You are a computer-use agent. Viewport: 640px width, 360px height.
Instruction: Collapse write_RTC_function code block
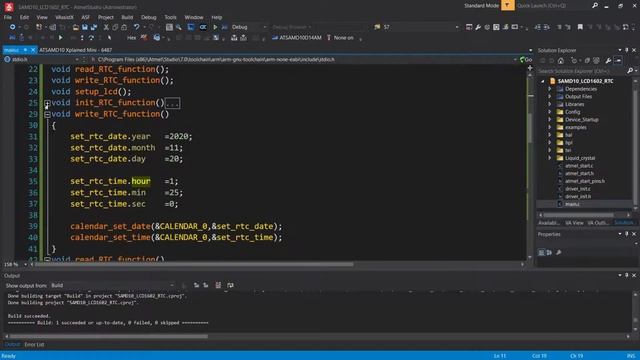point(47,114)
